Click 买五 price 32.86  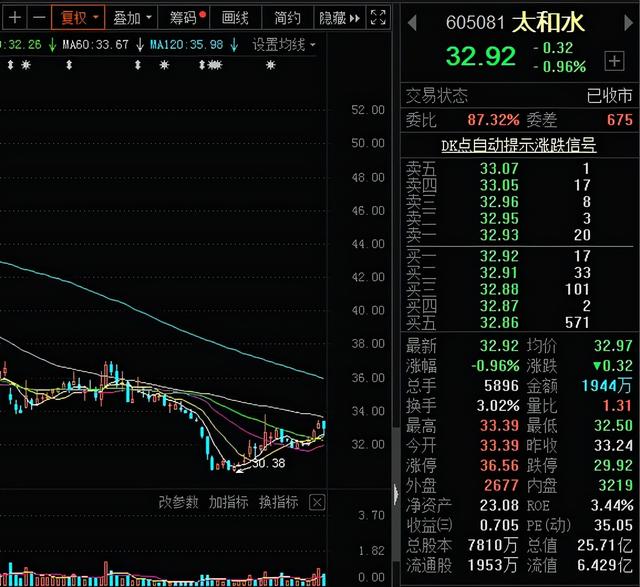[499, 322]
